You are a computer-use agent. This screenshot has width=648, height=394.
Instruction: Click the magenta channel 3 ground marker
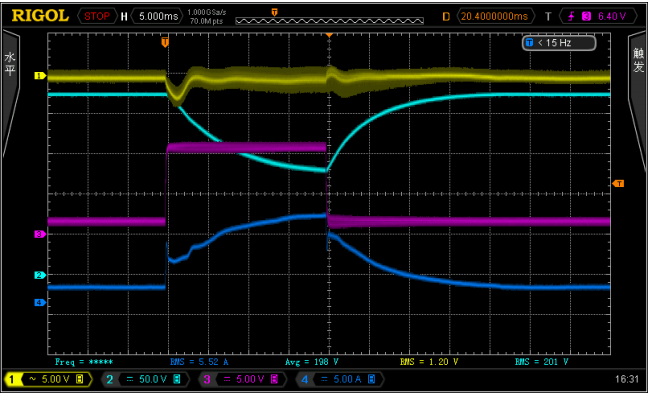tap(39, 234)
